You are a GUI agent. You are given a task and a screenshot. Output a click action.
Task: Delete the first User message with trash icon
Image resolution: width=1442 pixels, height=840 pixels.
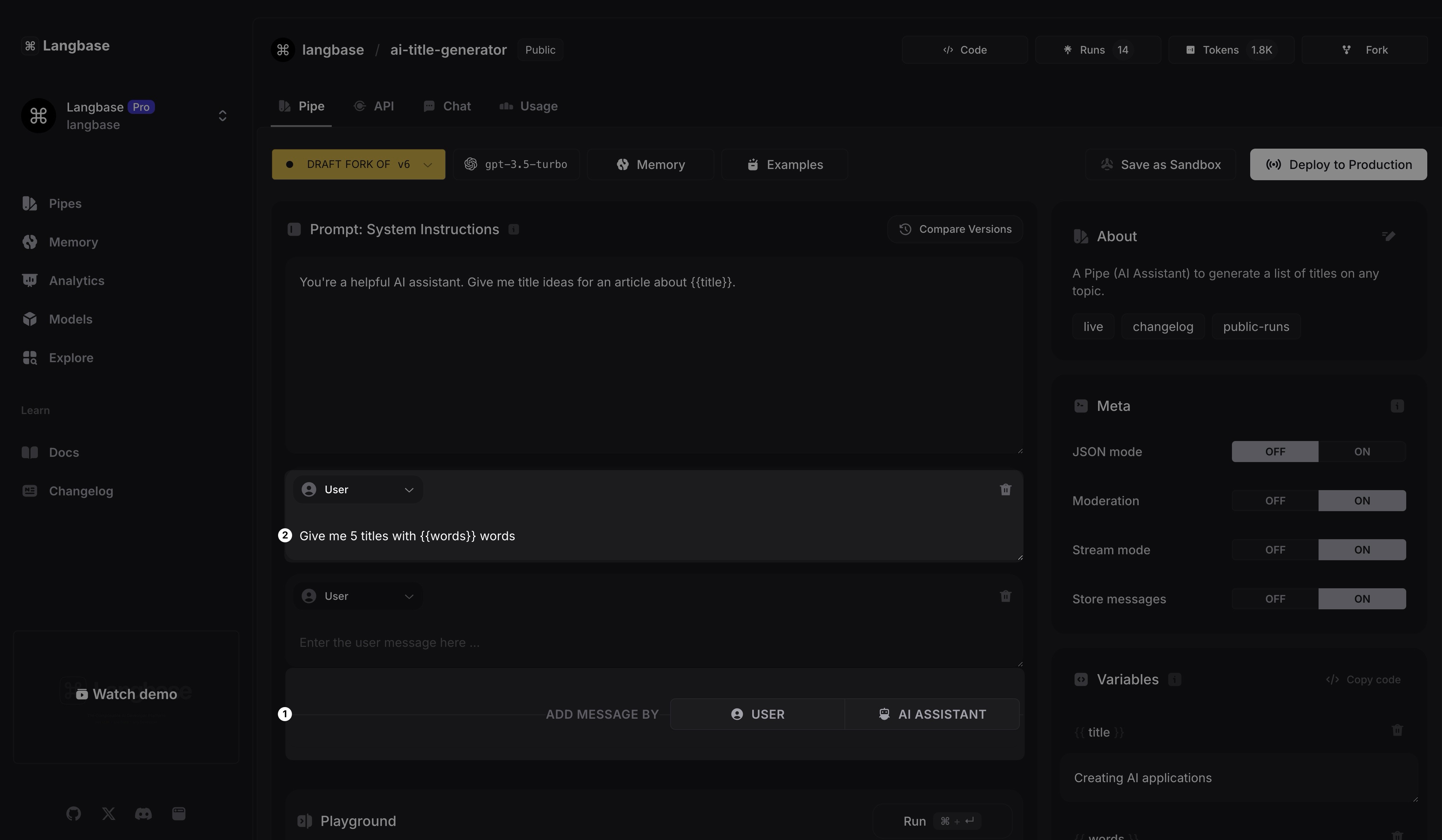[1005, 490]
